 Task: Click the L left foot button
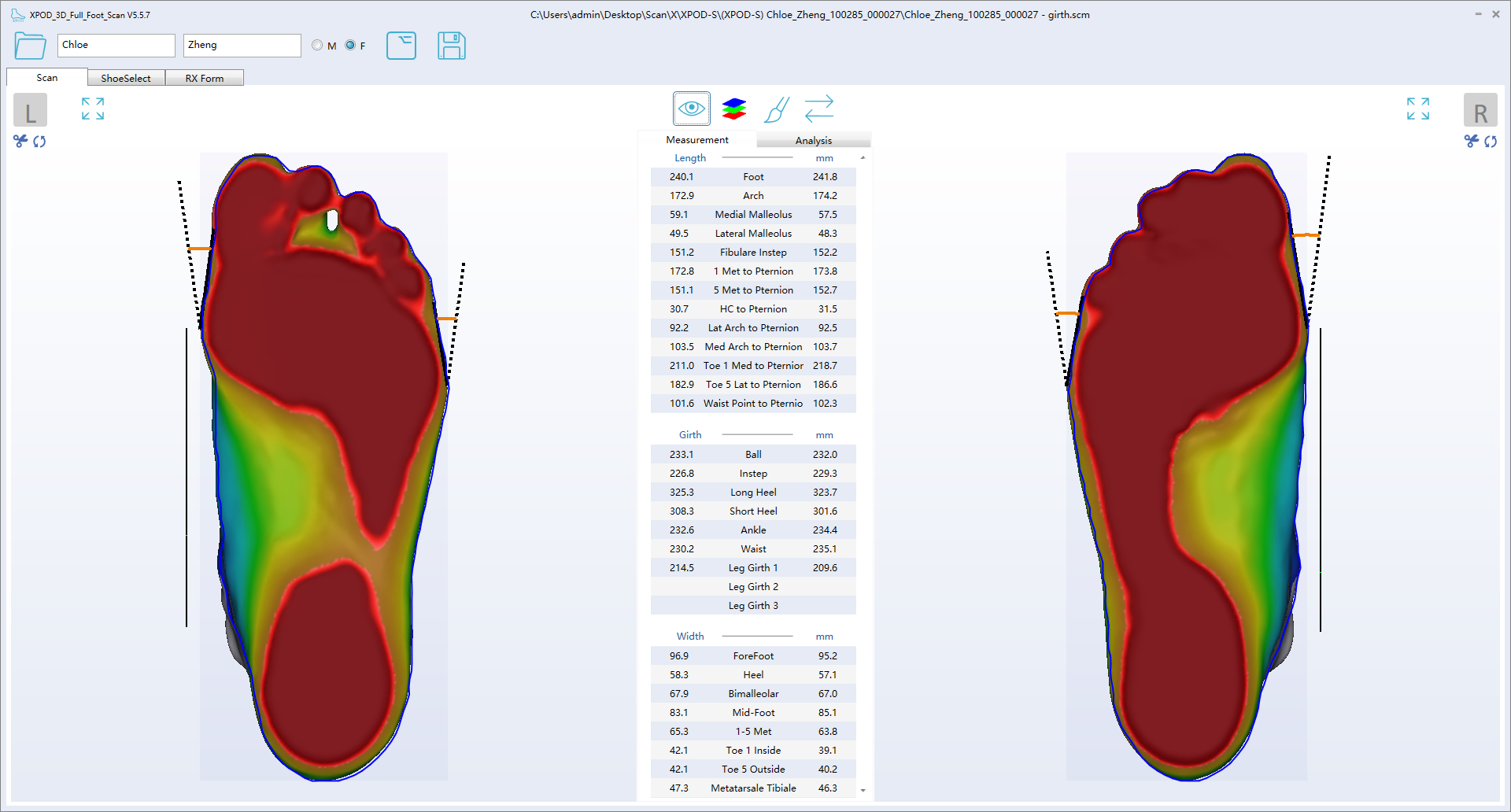click(30, 110)
